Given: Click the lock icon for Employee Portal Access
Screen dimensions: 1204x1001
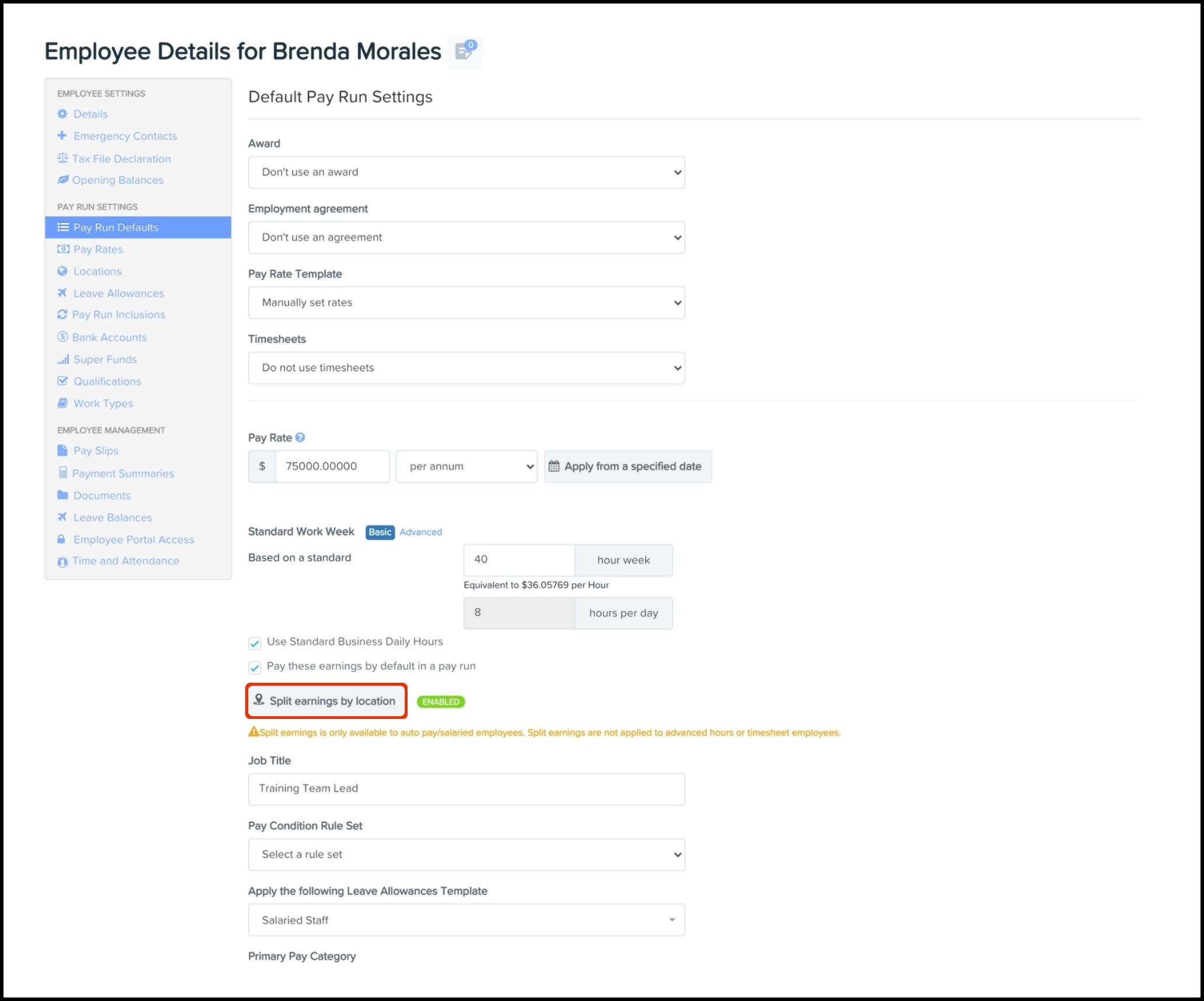Looking at the screenshot, I should tap(61, 539).
